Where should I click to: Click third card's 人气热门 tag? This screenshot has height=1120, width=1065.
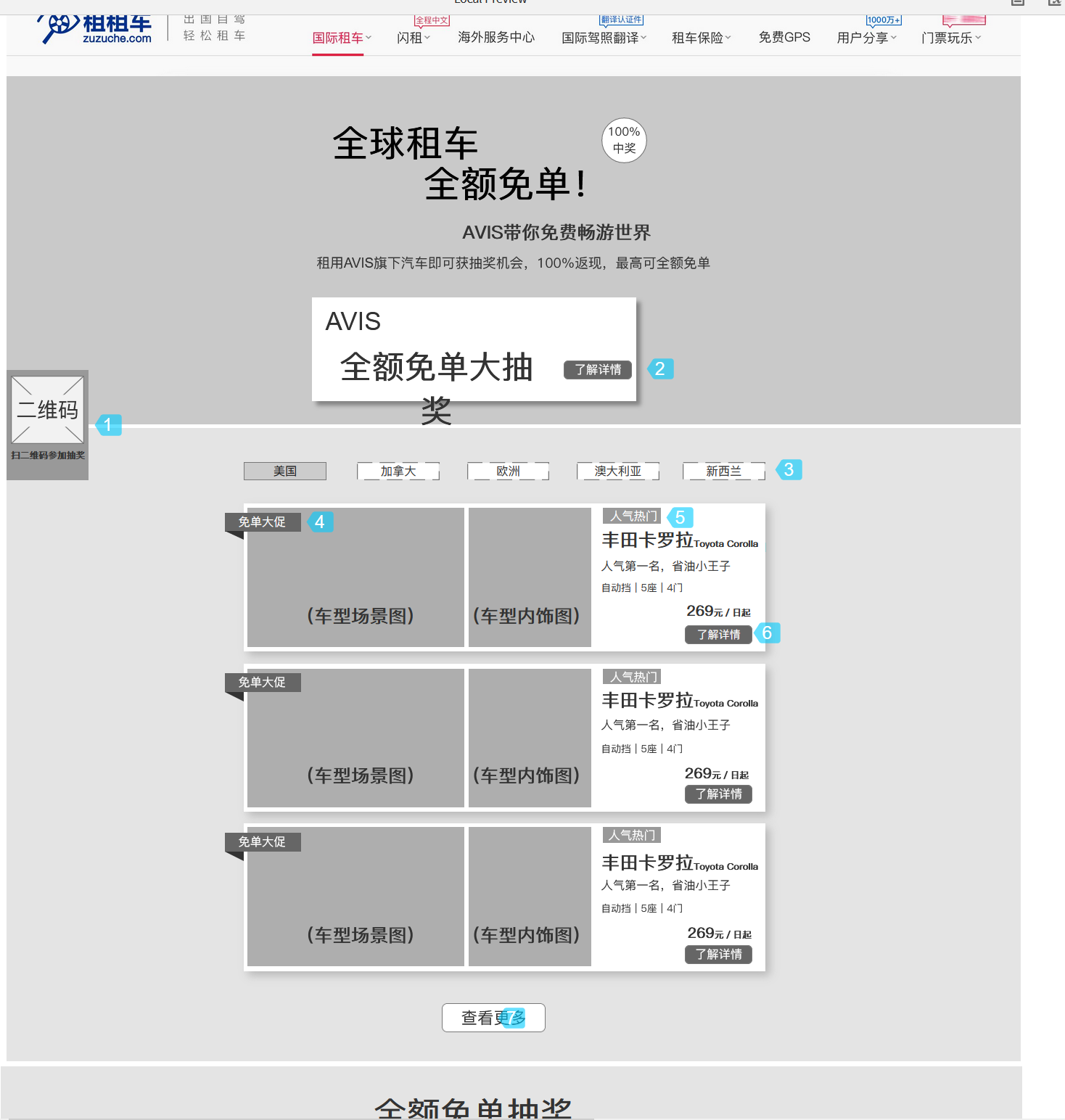tap(632, 836)
